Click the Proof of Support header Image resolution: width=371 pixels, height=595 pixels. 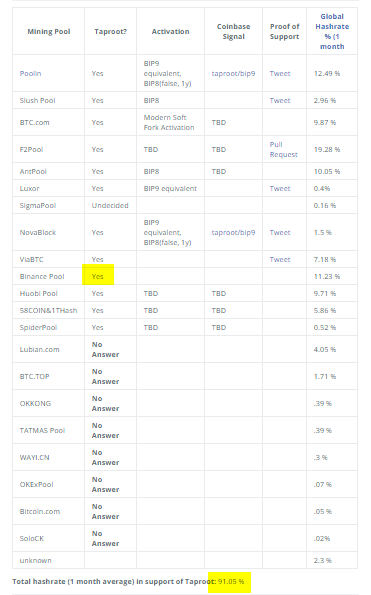[285, 31]
